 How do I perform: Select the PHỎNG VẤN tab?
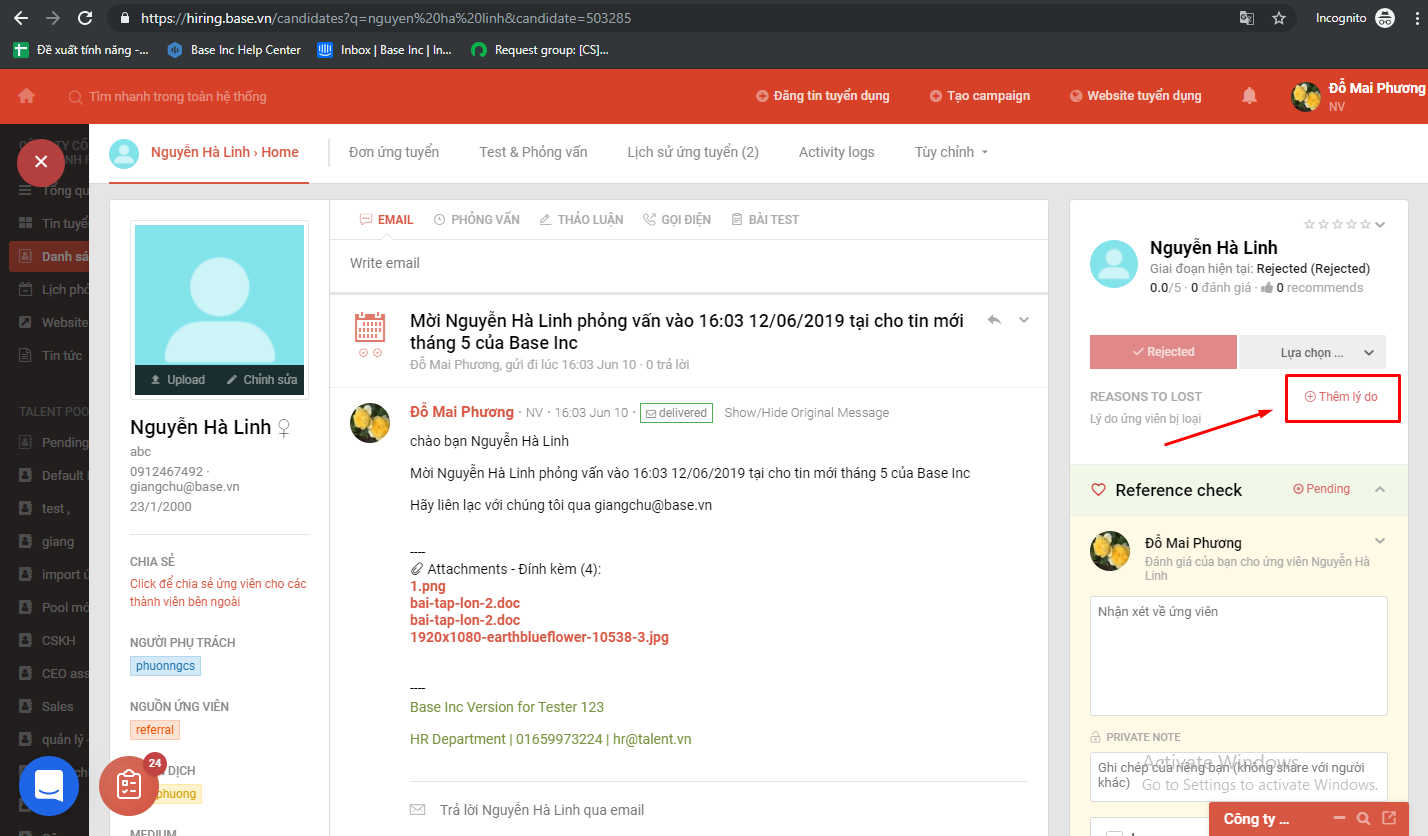click(x=477, y=219)
